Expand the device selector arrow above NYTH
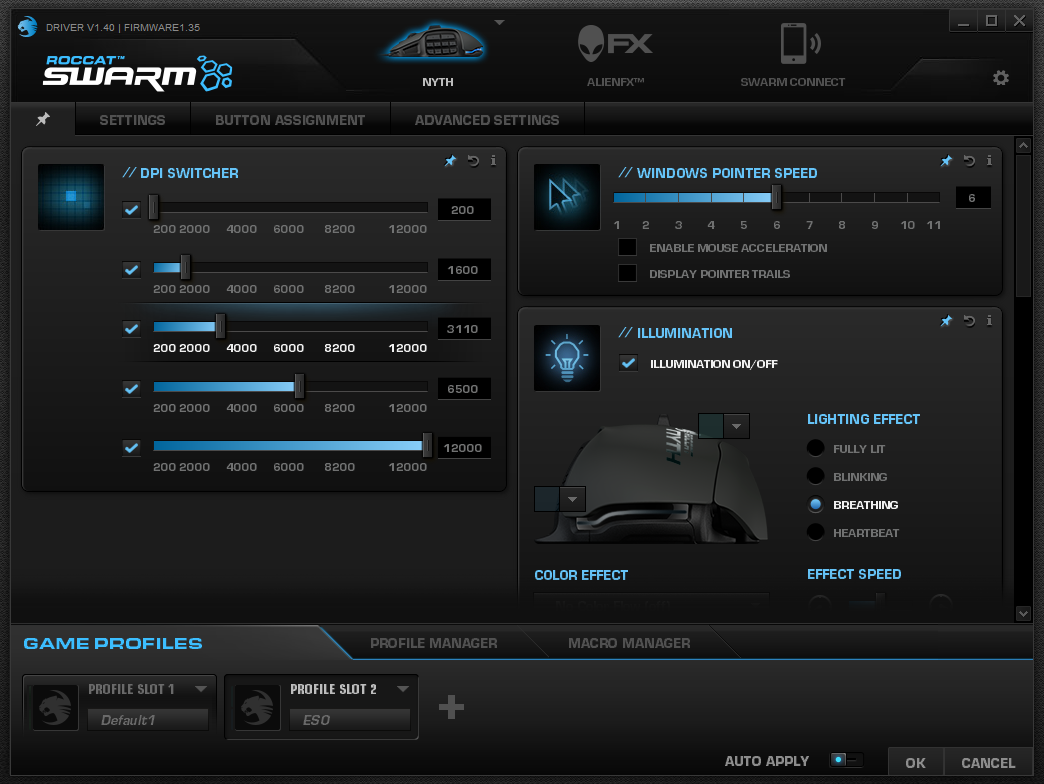 499,23
